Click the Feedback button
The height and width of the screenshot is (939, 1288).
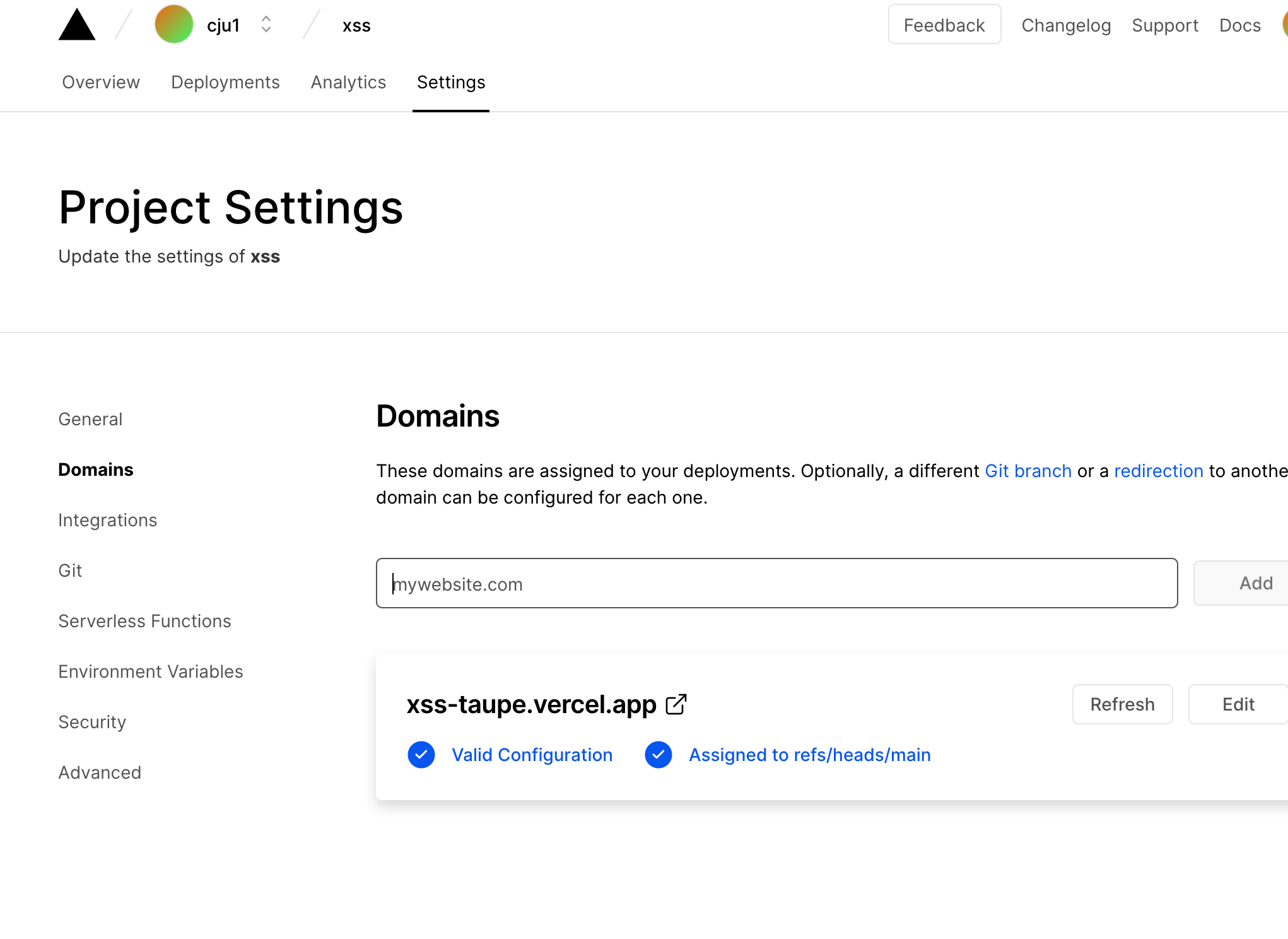click(x=944, y=25)
